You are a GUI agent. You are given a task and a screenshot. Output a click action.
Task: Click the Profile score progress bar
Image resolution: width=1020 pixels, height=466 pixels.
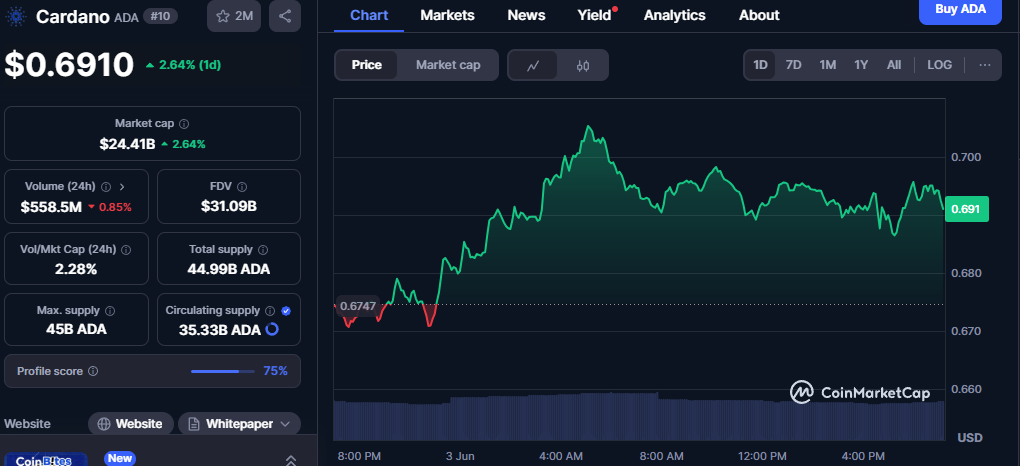(222, 372)
